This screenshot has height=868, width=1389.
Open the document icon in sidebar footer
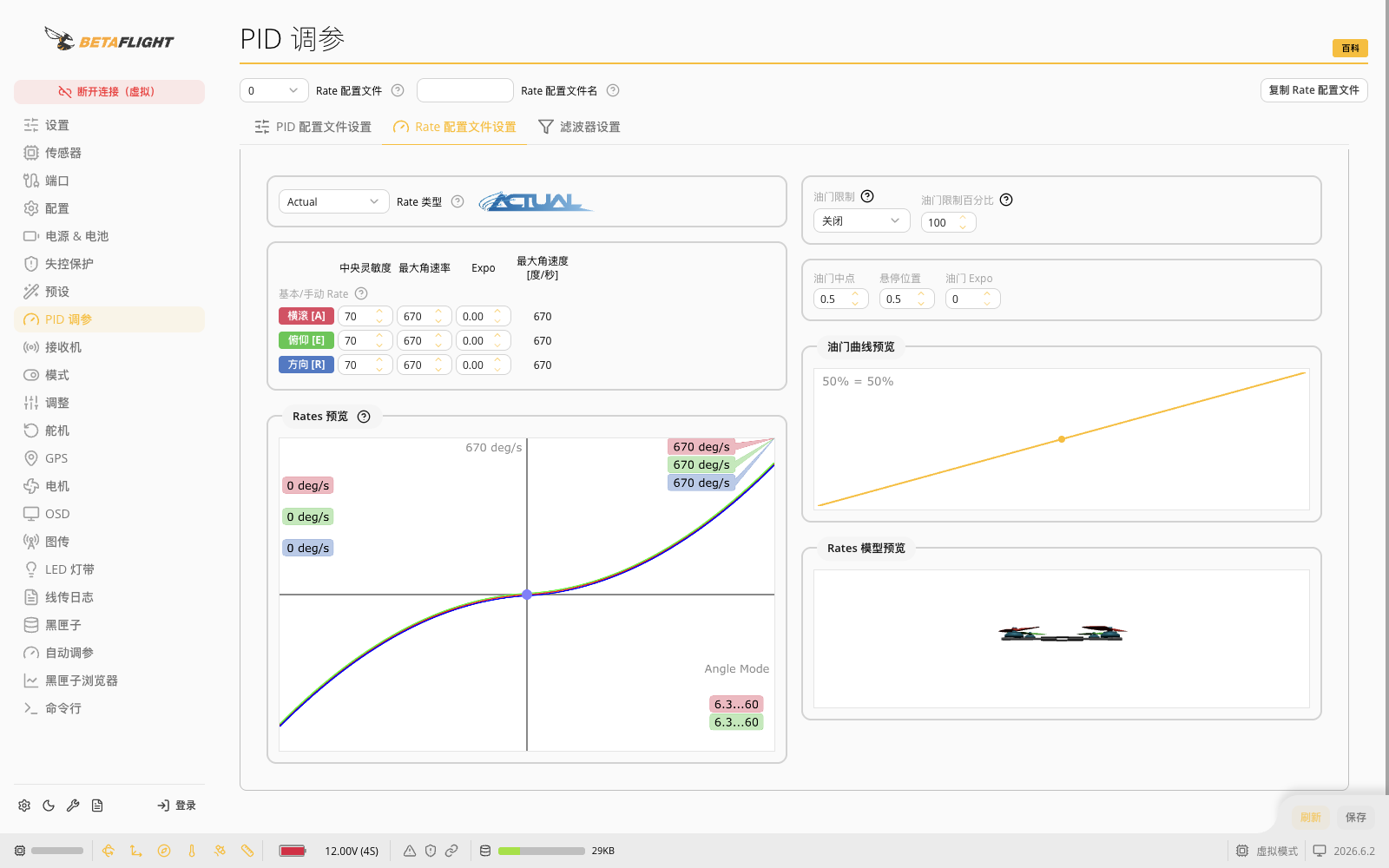pyautogui.click(x=97, y=806)
